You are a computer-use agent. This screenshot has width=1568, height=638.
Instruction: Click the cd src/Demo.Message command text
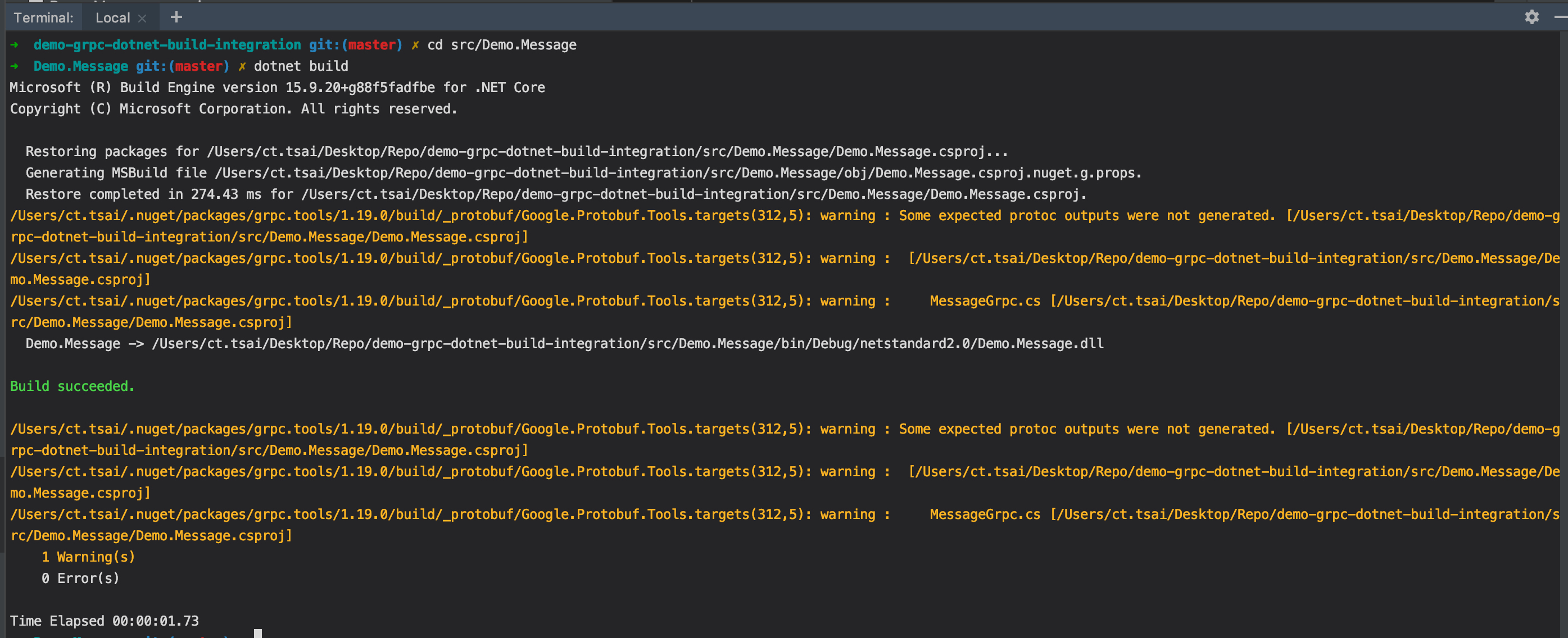point(501,44)
